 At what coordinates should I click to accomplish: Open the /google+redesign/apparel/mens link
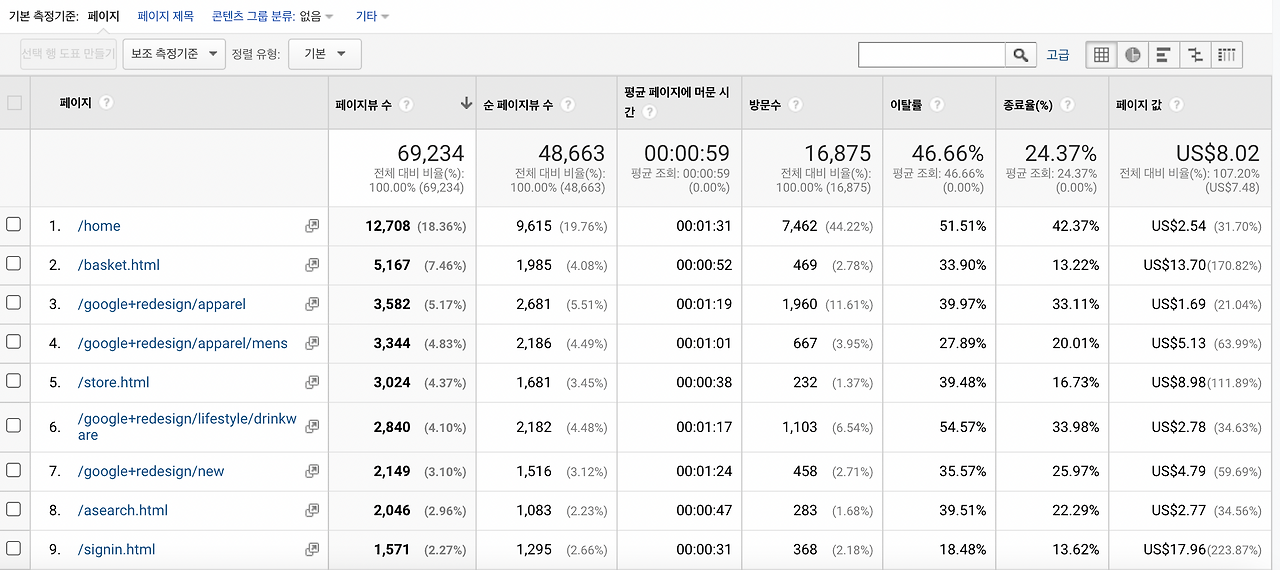pos(183,343)
